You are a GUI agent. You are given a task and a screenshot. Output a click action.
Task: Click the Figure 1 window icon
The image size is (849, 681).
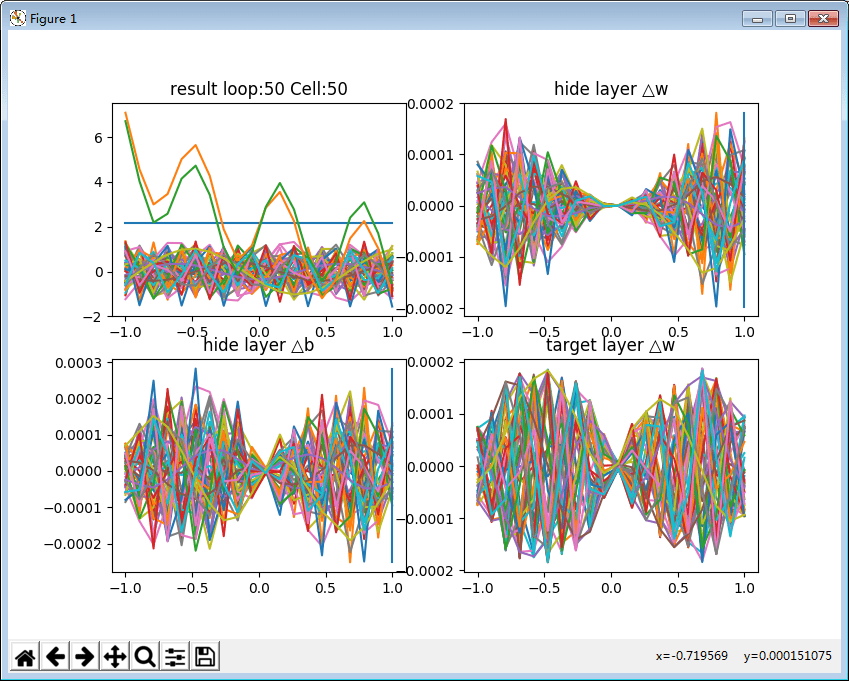click(x=17, y=18)
